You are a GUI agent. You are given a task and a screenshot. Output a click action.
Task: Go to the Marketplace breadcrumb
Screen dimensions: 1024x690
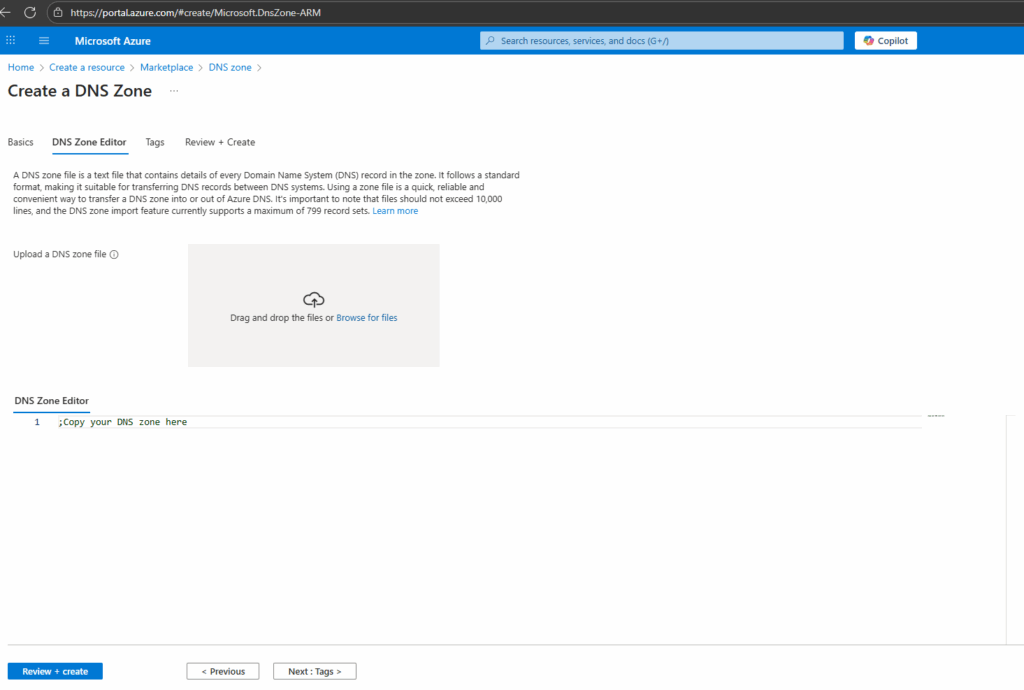[166, 67]
